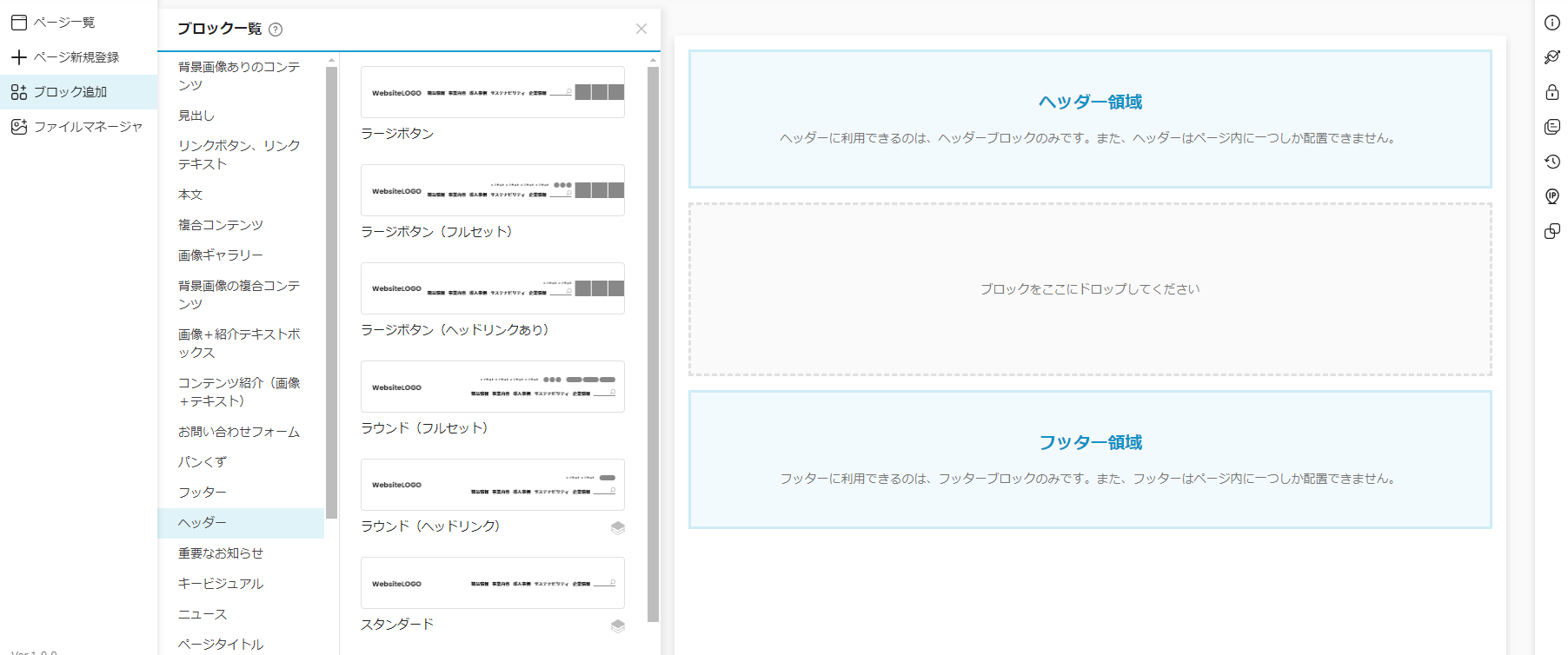Viewport: 1568px width, 655px height.
Task: Choose ページタイトル block category
Action: click(x=241, y=644)
